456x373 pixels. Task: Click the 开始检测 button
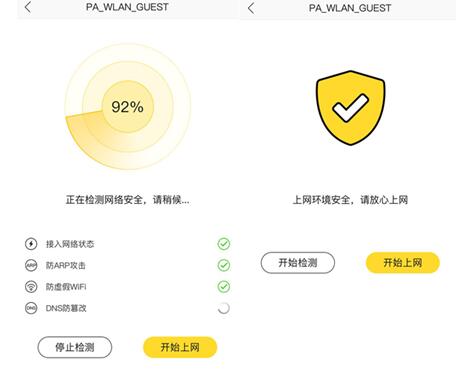(298, 263)
